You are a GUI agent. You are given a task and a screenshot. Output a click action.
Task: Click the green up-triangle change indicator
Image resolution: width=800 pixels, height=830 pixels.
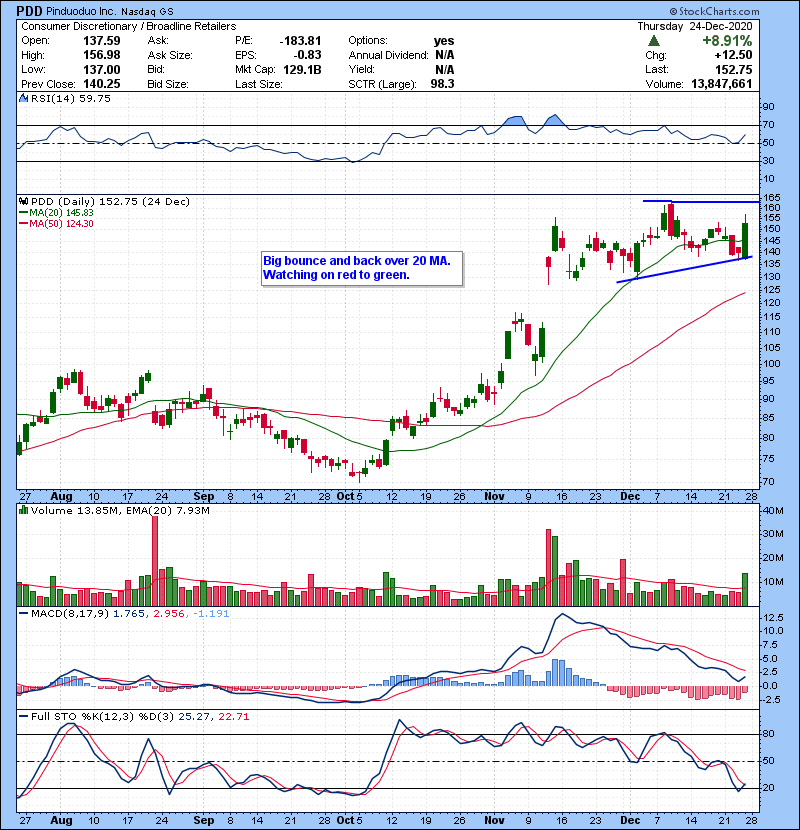coord(654,41)
